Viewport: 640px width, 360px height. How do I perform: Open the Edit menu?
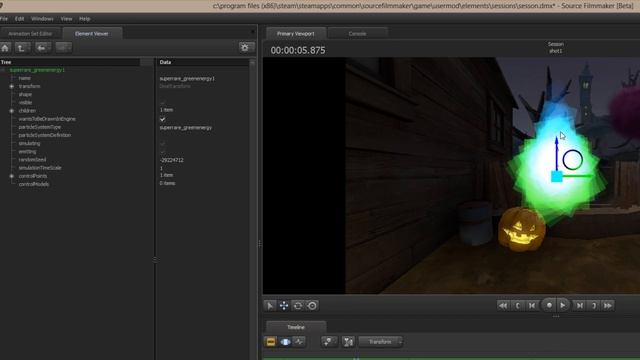point(19,19)
